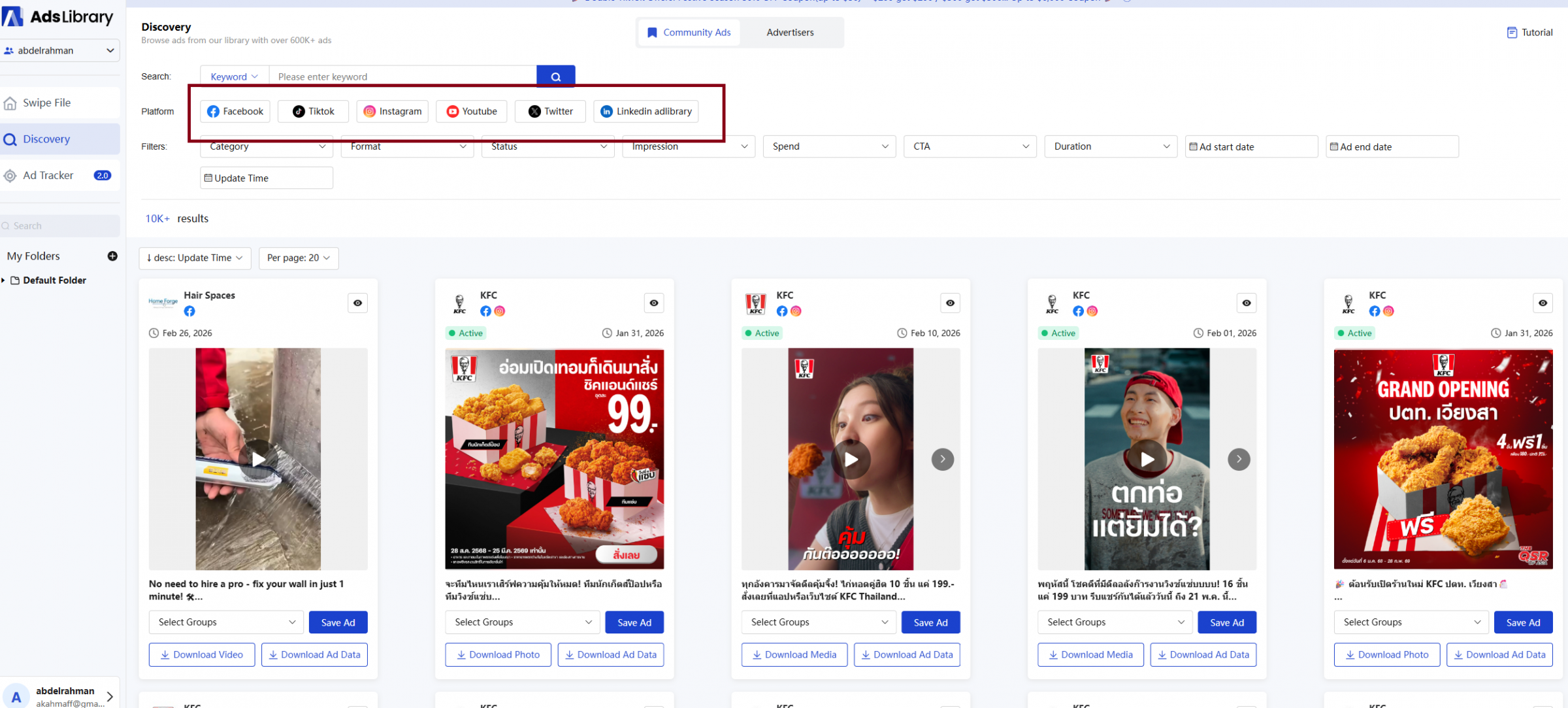Go to next media on KFC Feb 01 ad
Image resolution: width=1568 pixels, height=708 pixels.
[1239, 459]
